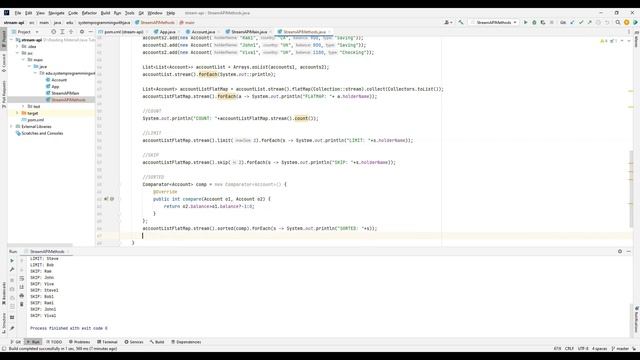Rerun program in Run panel
This screenshot has height=360, width=640.
click(12, 260)
